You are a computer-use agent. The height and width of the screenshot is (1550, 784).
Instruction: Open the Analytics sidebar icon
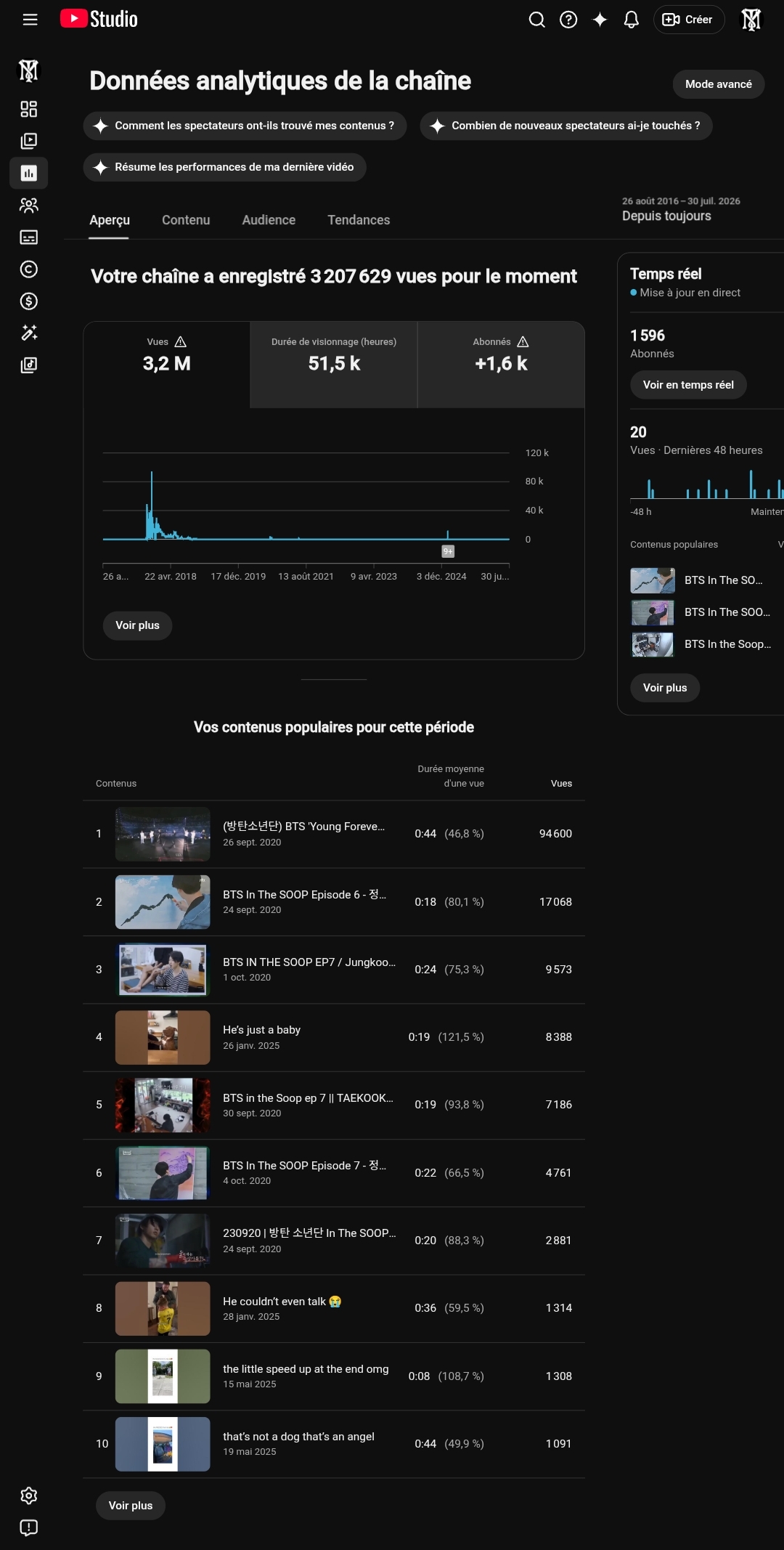pyautogui.click(x=29, y=173)
